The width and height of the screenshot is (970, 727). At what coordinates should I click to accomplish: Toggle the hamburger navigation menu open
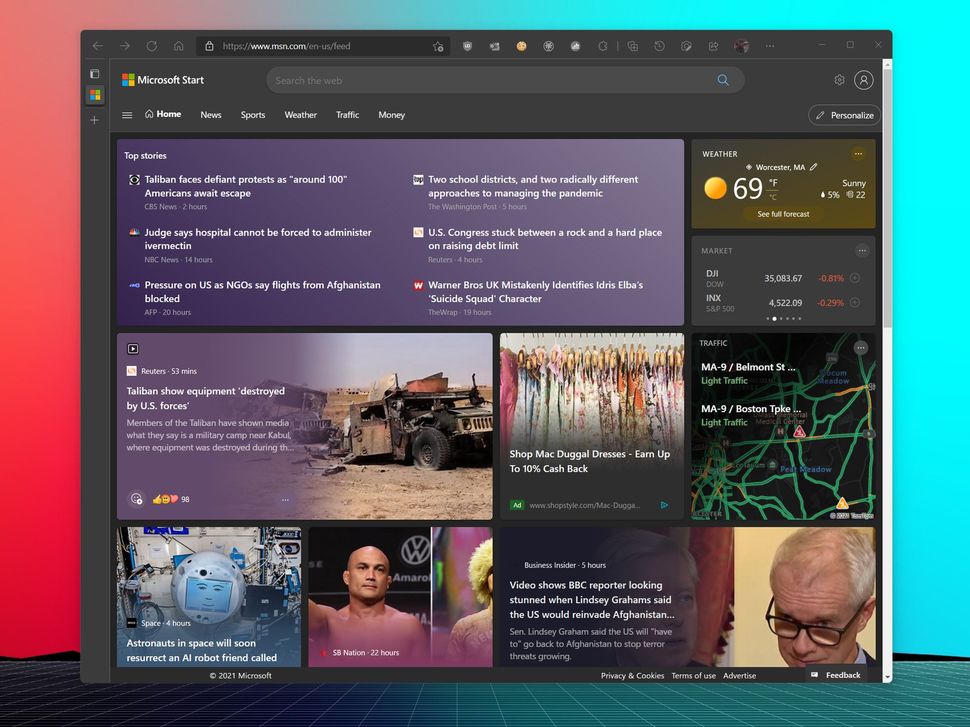point(127,115)
